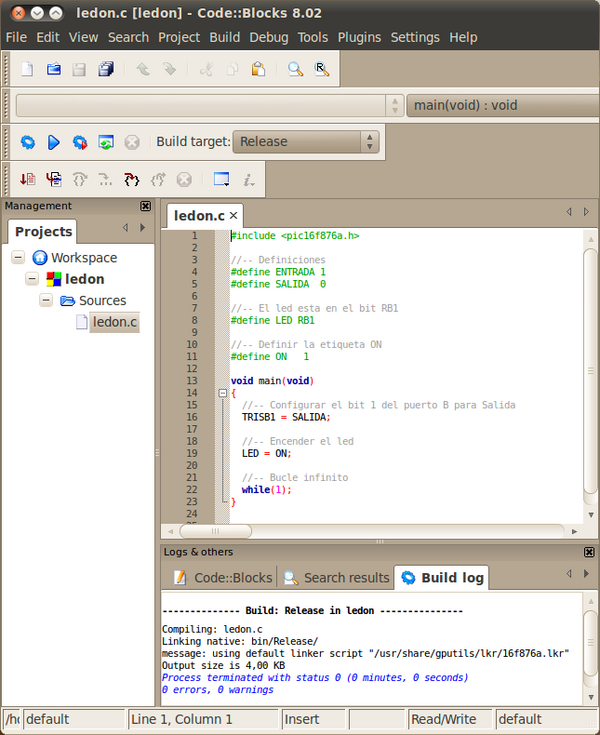Open the Plugins menu
This screenshot has width=600, height=735.
click(360, 37)
